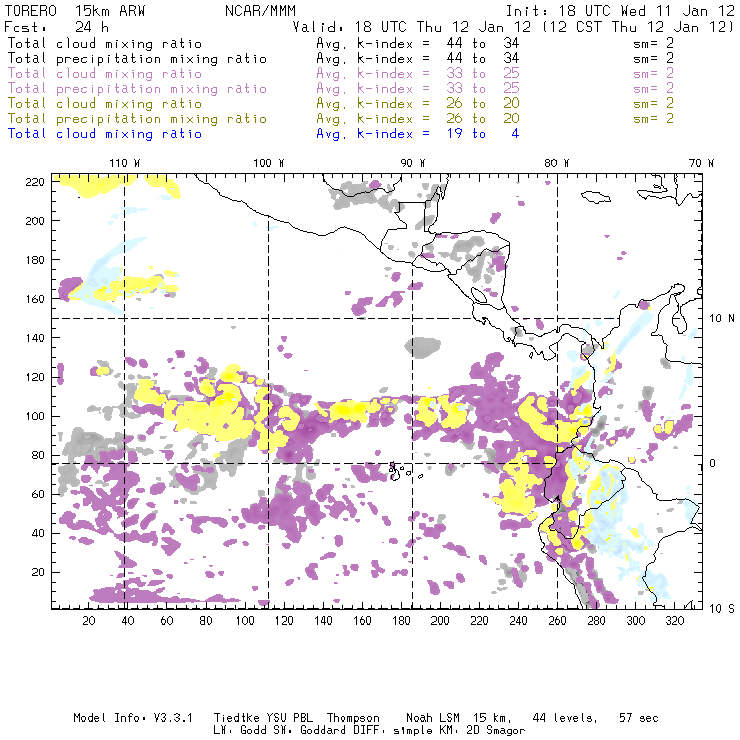The image size is (740, 740).
Task: Click '44 levels,' in the model info line
Action: coord(565,718)
